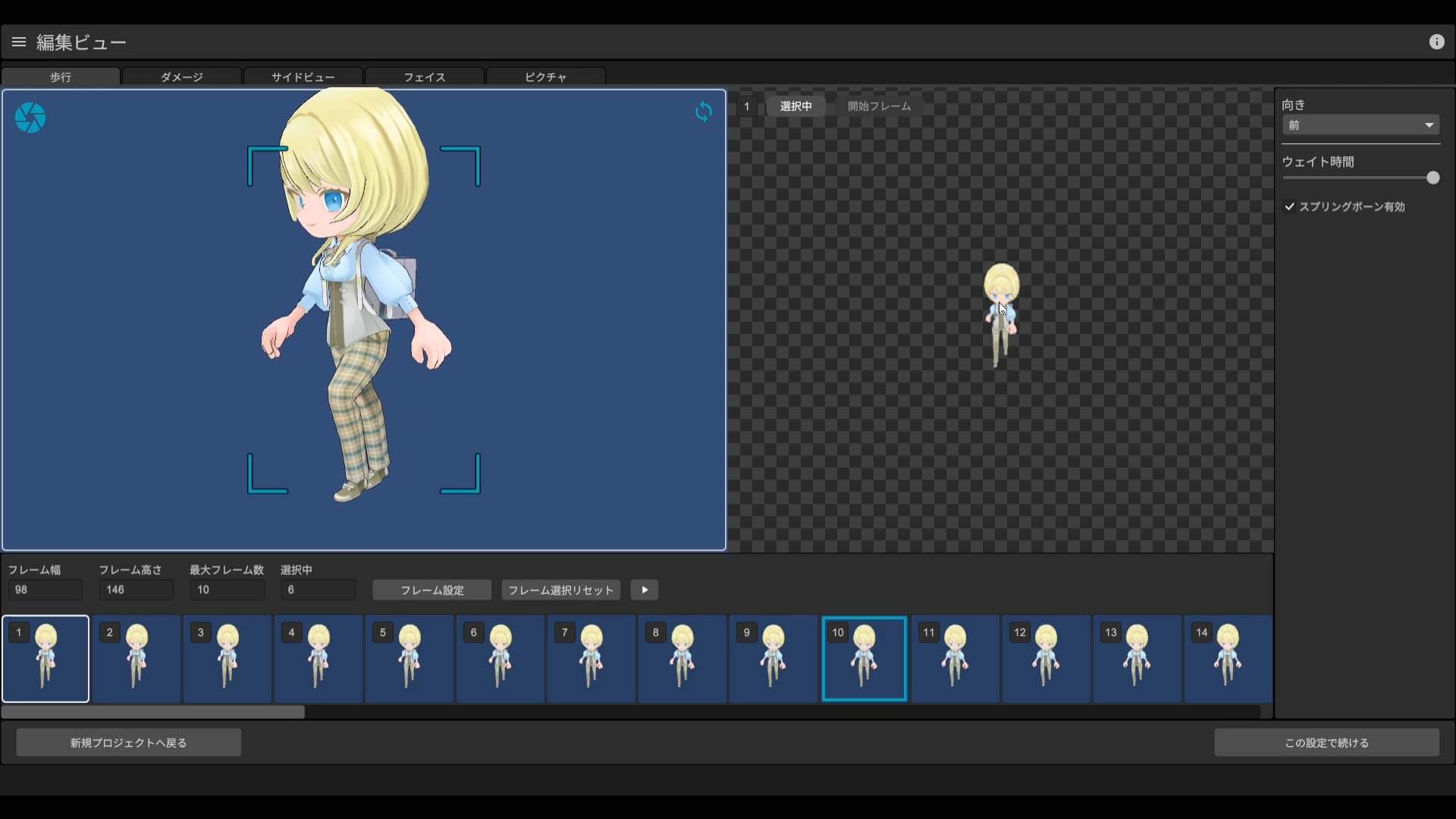Select the サイドビュー tab
This screenshot has height=819, width=1456.
click(x=303, y=77)
